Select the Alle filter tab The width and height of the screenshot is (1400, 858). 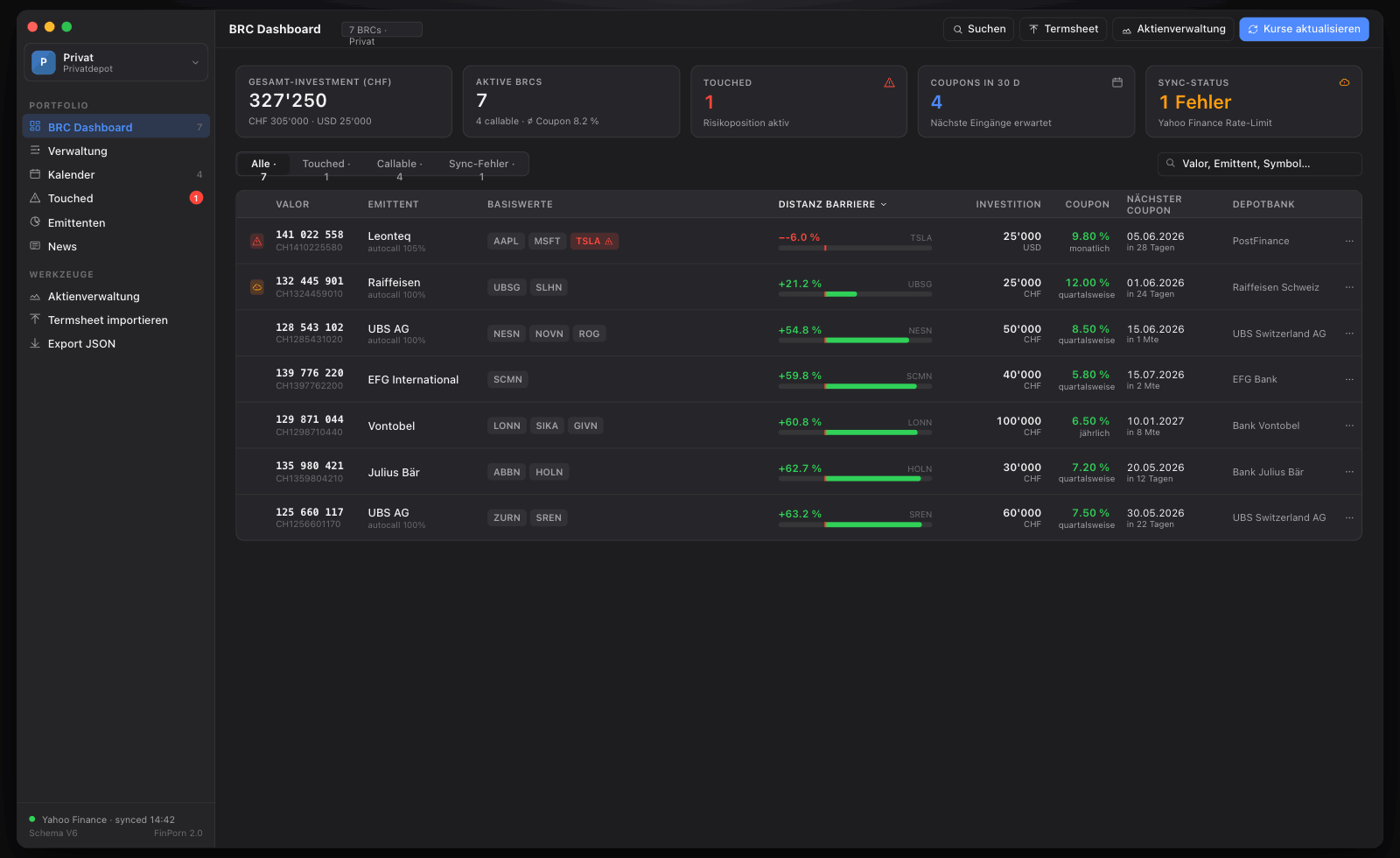[263, 165]
